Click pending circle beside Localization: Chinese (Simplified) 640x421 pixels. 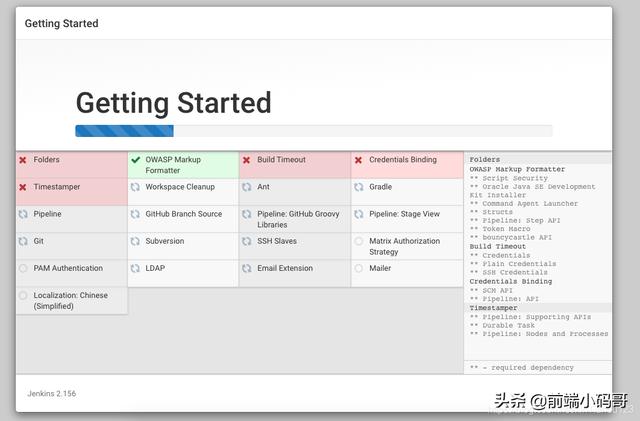(x=23, y=295)
